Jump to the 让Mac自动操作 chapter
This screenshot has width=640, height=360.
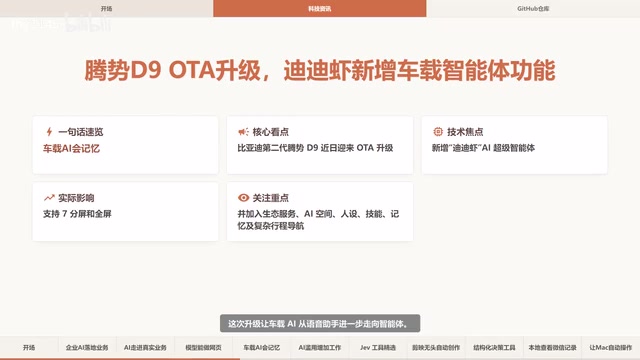(611, 347)
